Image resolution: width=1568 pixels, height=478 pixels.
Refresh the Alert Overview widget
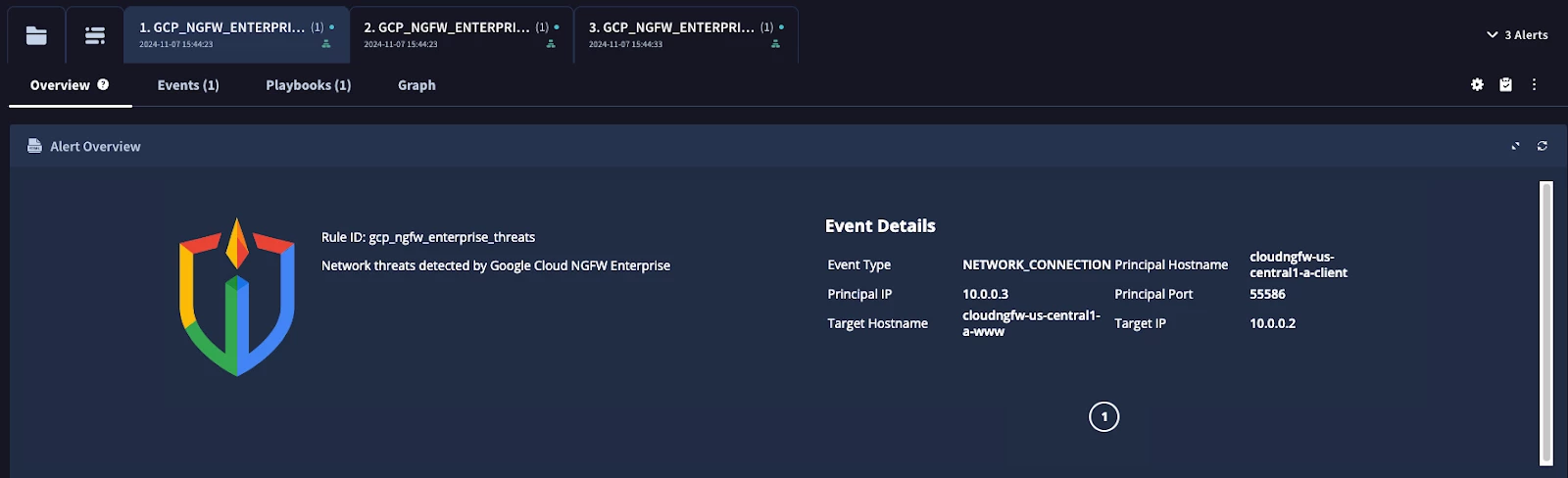coord(1543,146)
